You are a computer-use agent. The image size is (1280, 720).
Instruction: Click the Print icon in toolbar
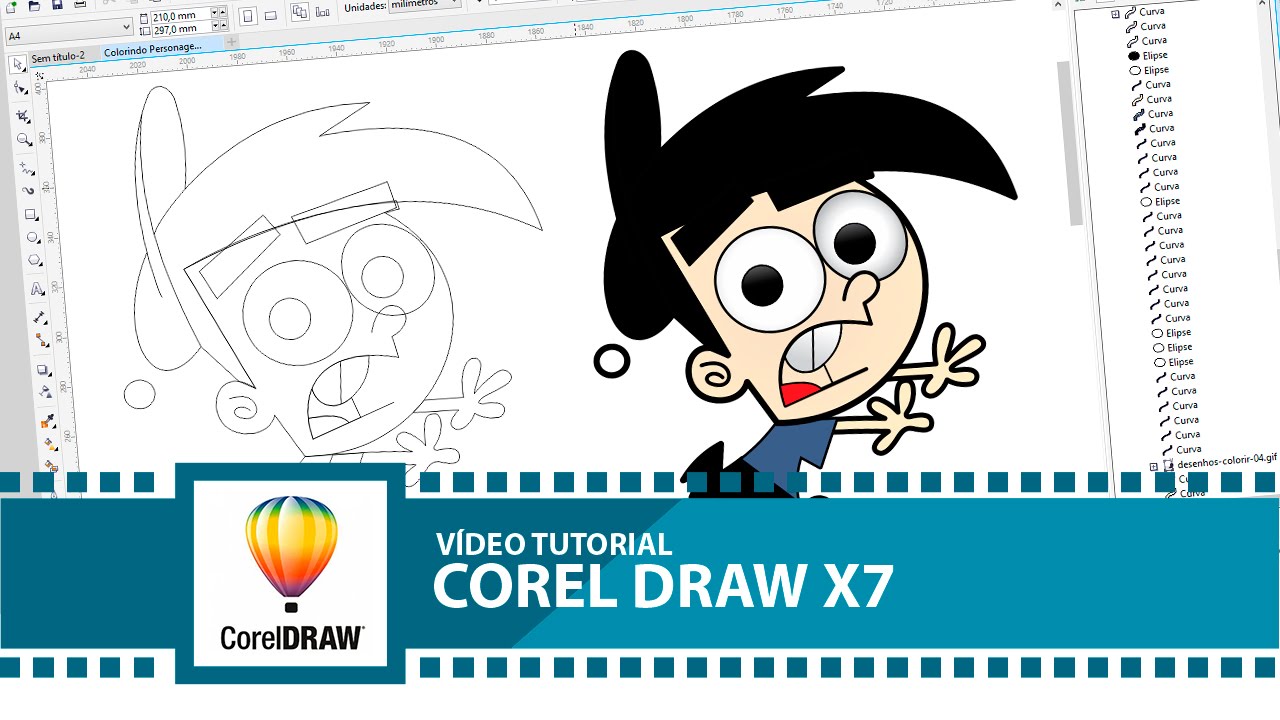click(80, 4)
